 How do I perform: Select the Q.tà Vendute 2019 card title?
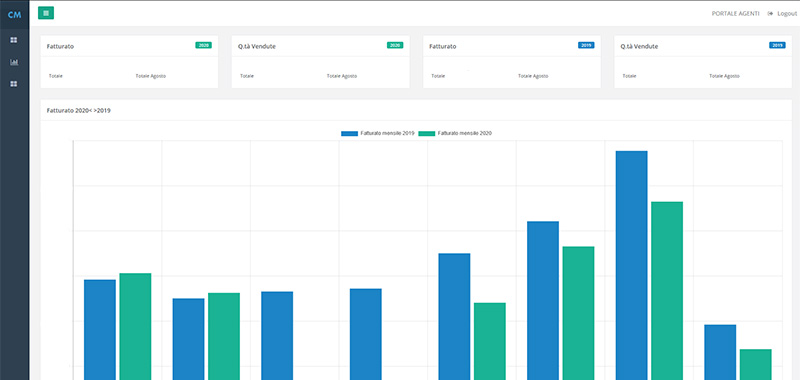(x=639, y=46)
